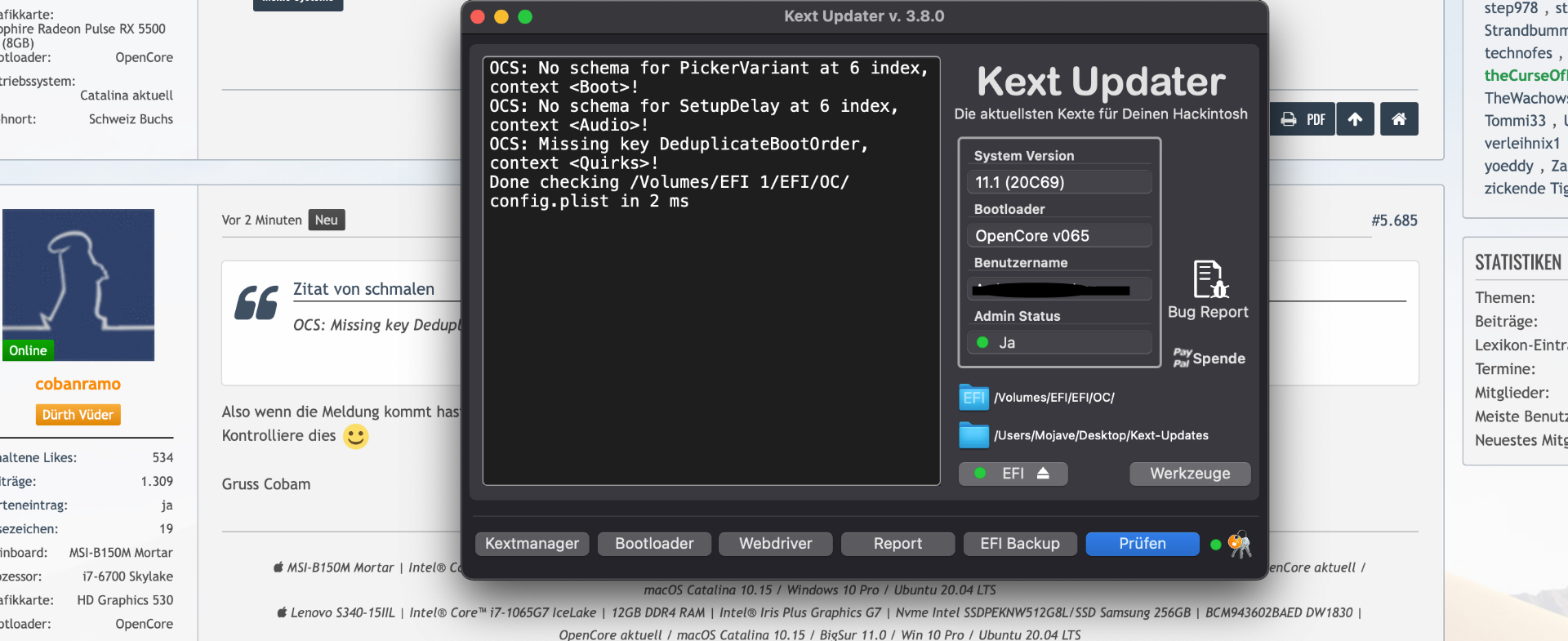Open the Kext-Updates folder icon

(973, 435)
